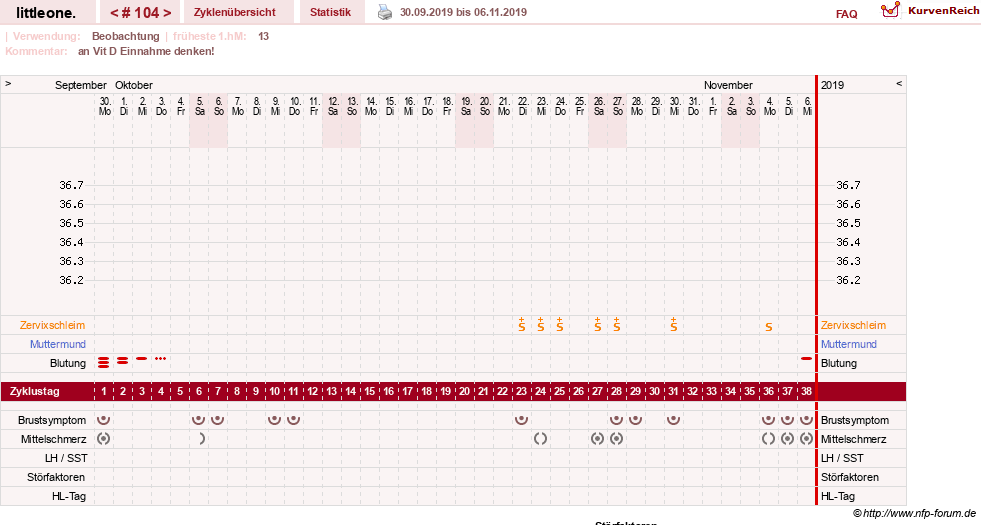981x525 pixels.
Task: Click Brustsymptom icon on cycle day 7
Action: [217, 419]
